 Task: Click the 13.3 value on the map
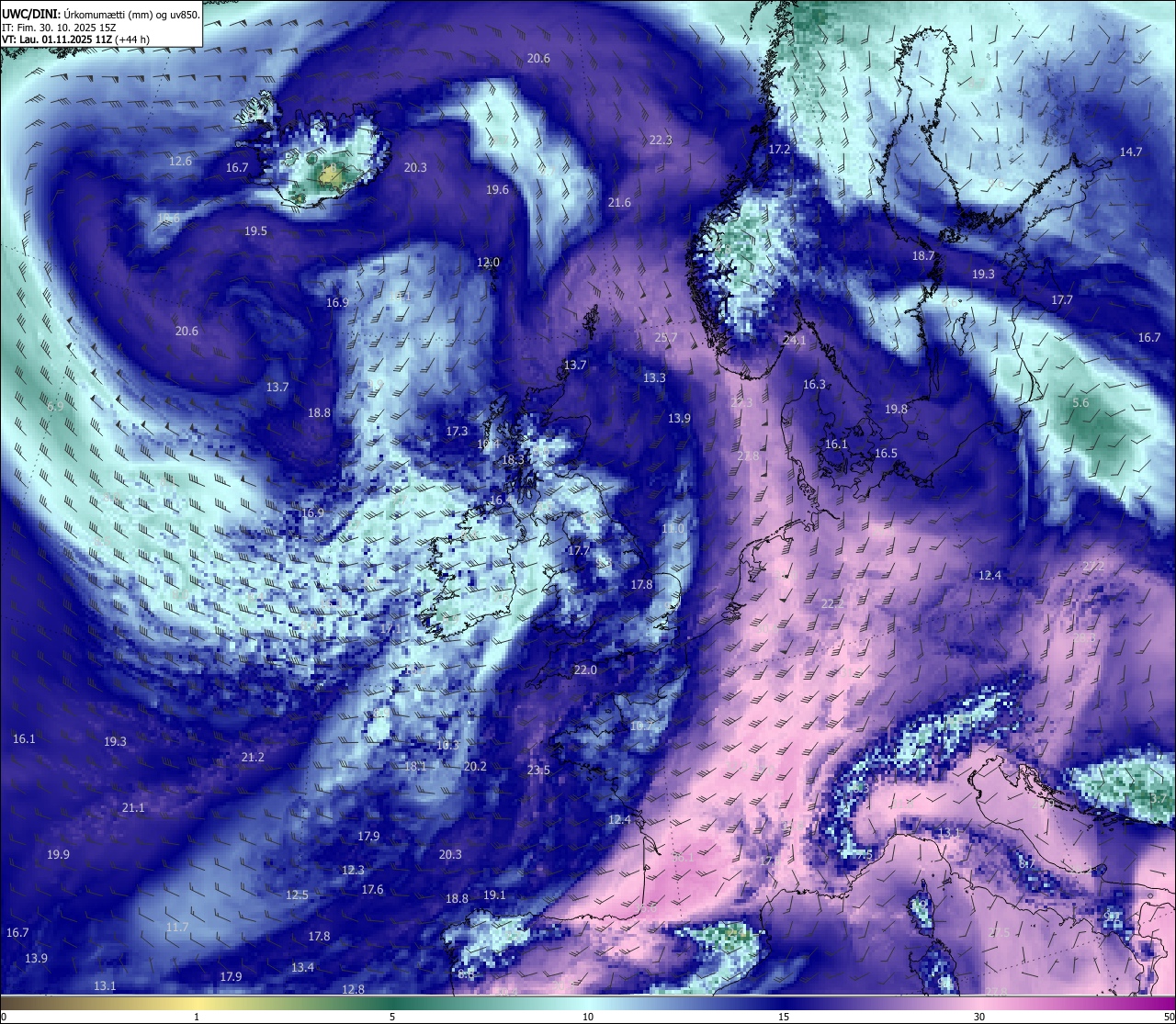654,377
